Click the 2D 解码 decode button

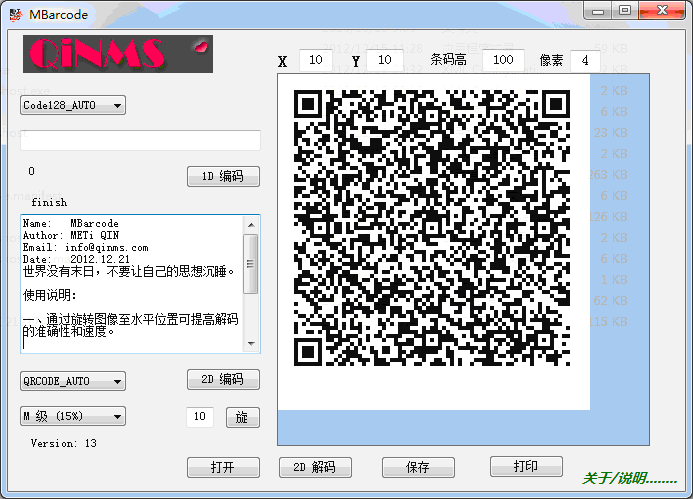pyautogui.click(x=315, y=467)
